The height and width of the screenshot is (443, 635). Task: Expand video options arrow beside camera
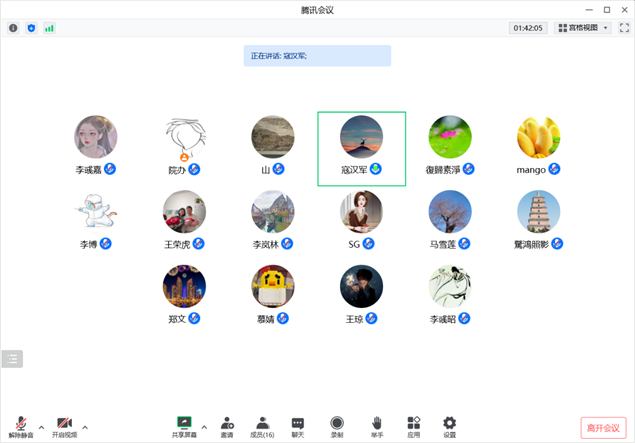point(84,426)
